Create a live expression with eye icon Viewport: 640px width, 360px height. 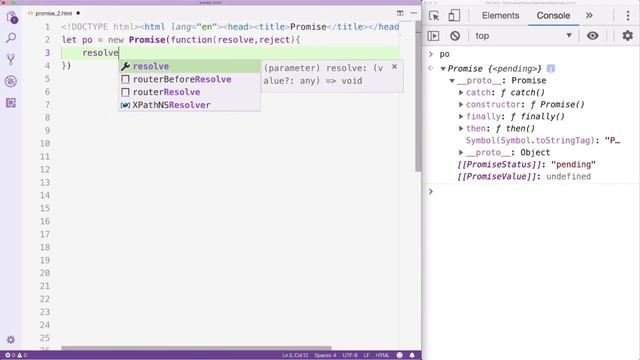(x=593, y=36)
